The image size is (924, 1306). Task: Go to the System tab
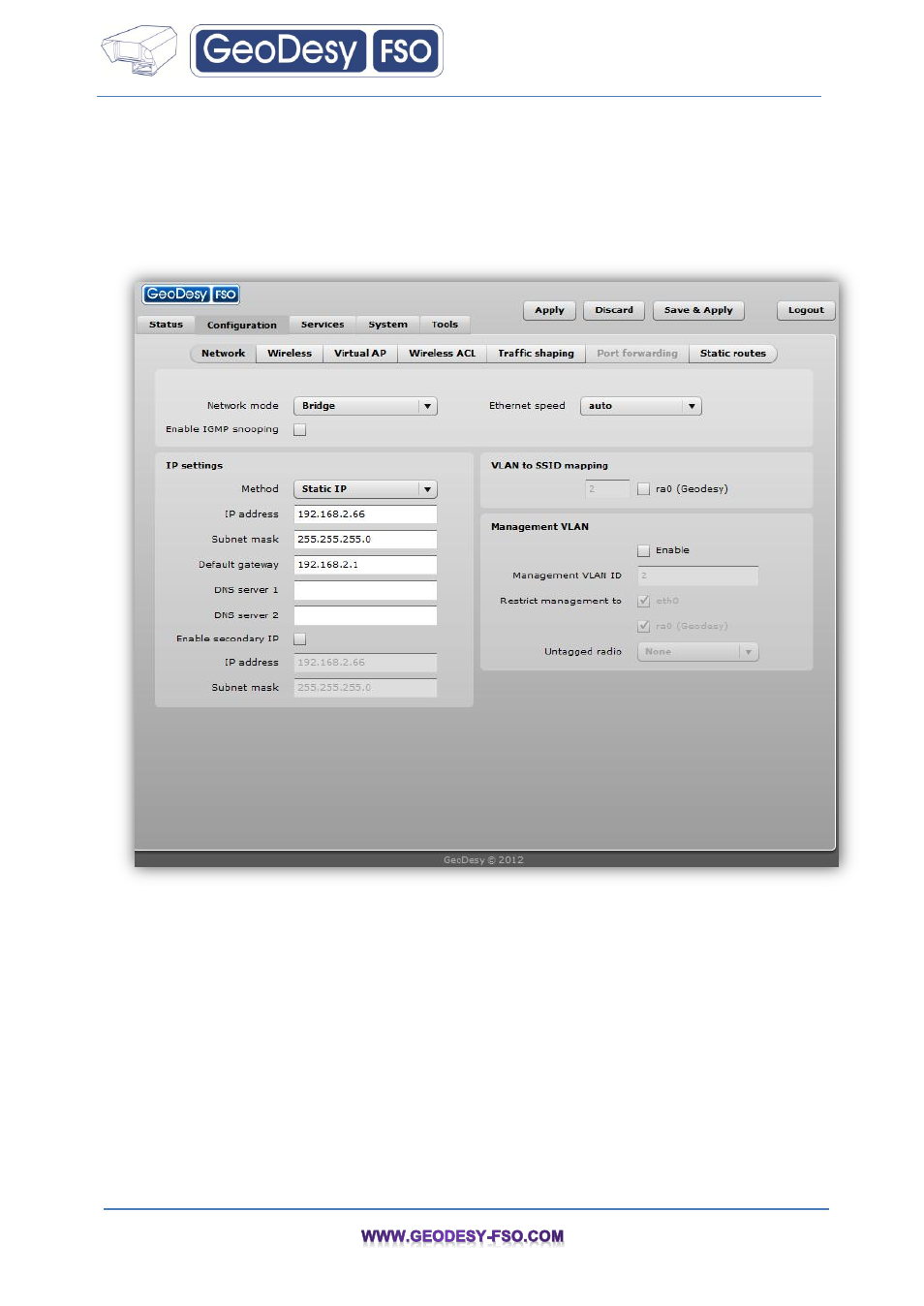click(387, 325)
